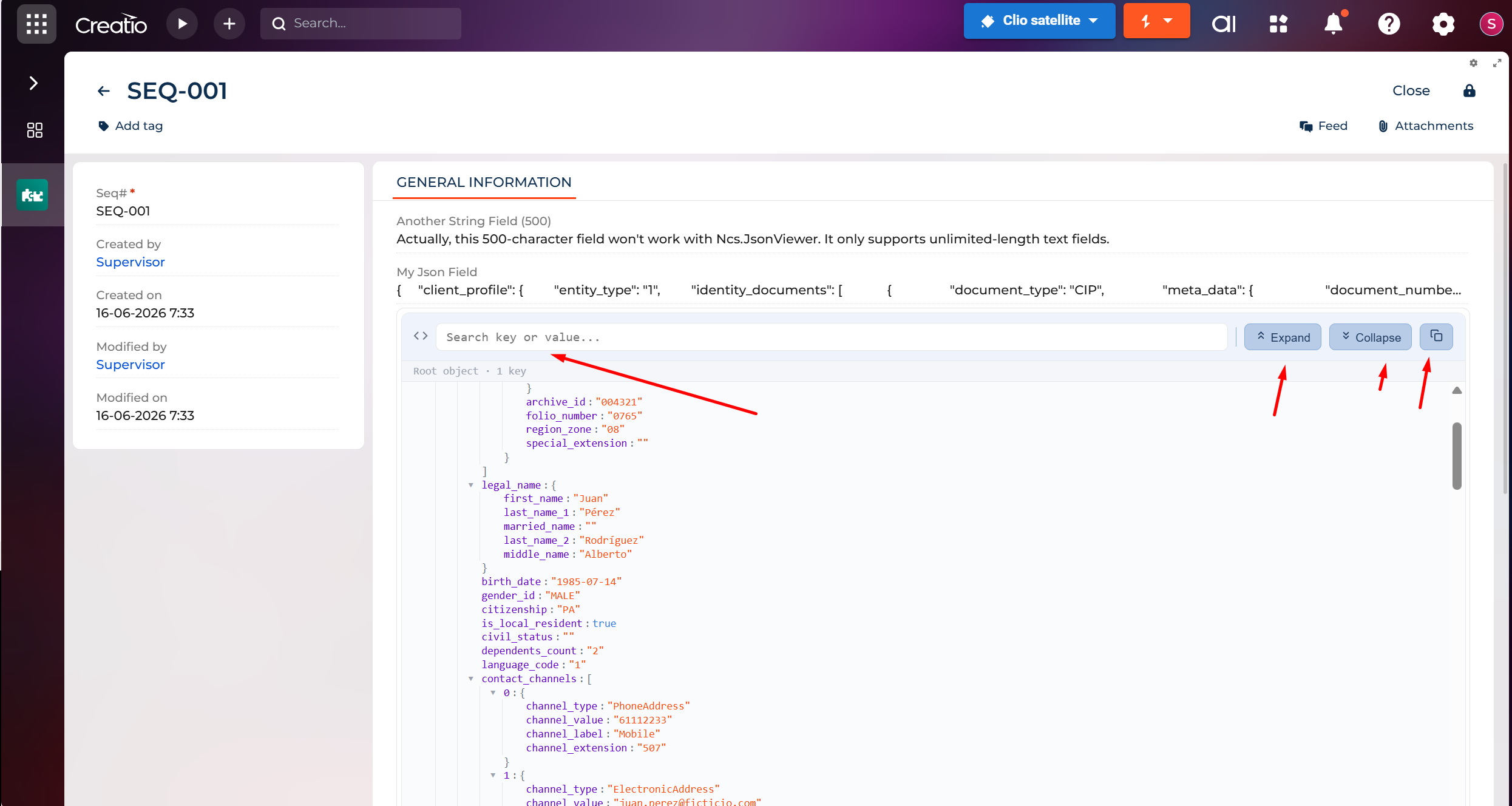Run a process via play button
Viewport: 1512px width, 806px height.
tap(182, 24)
